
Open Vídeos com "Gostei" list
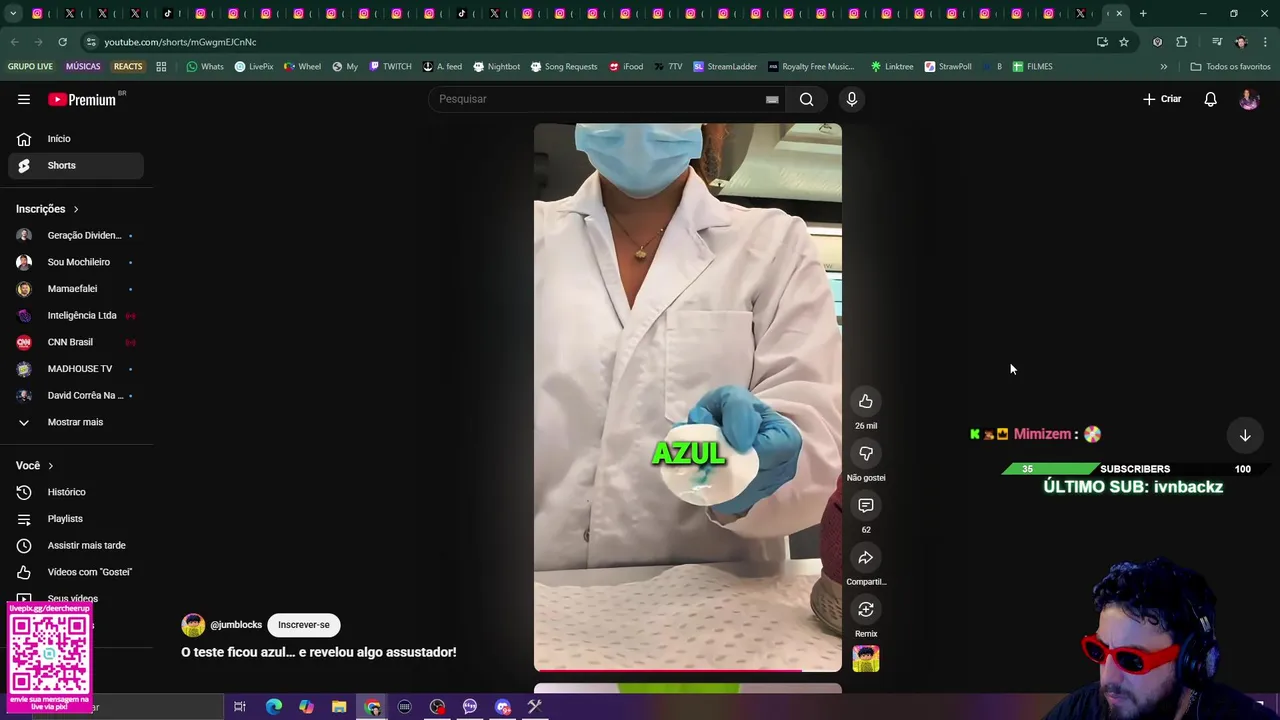pos(76,572)
